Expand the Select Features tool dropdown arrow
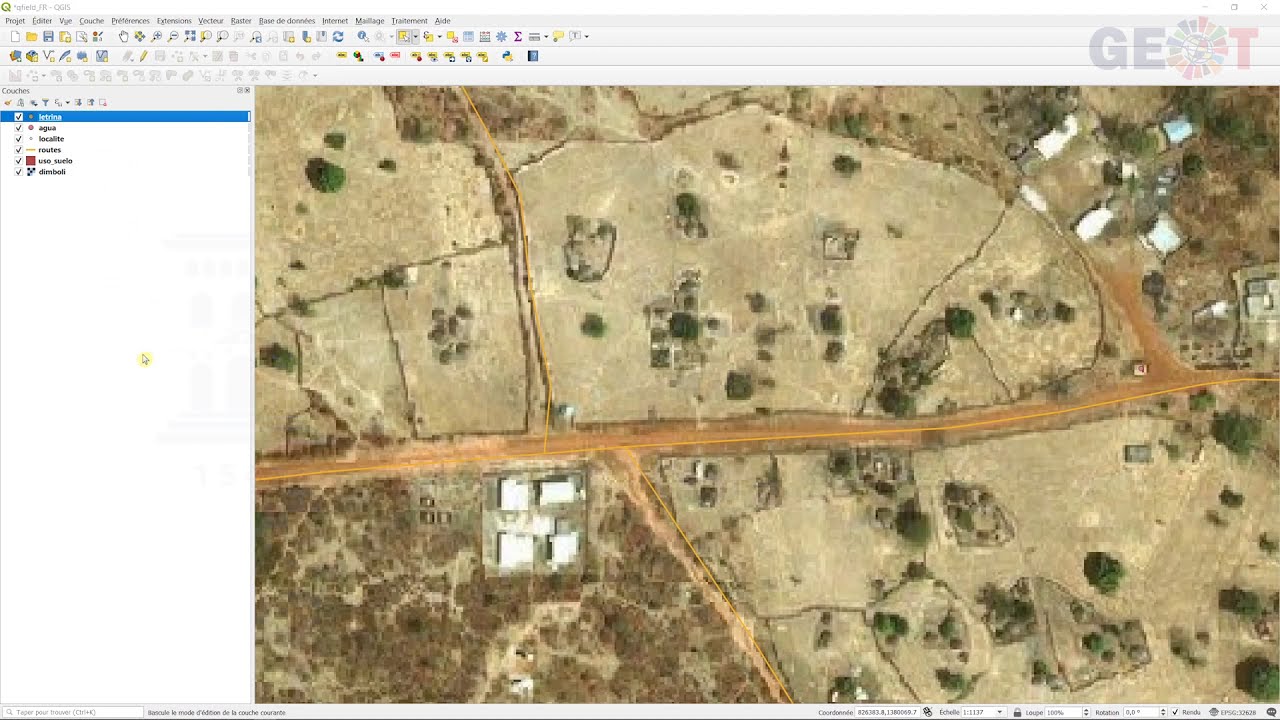The image size is (1280, 720). pyautogui.click(x=415, y=36)
